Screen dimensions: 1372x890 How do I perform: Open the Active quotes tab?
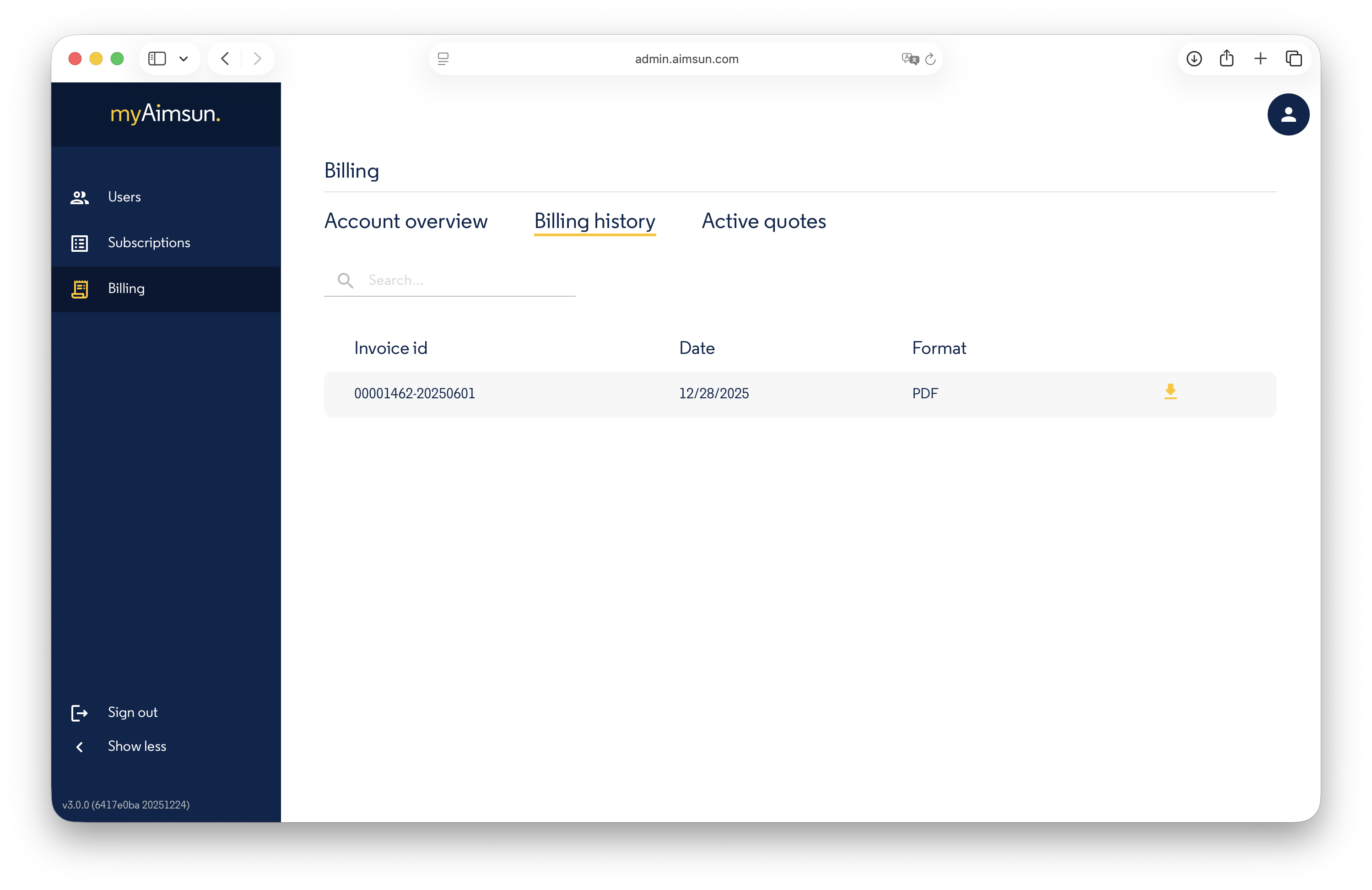[764, 221]
